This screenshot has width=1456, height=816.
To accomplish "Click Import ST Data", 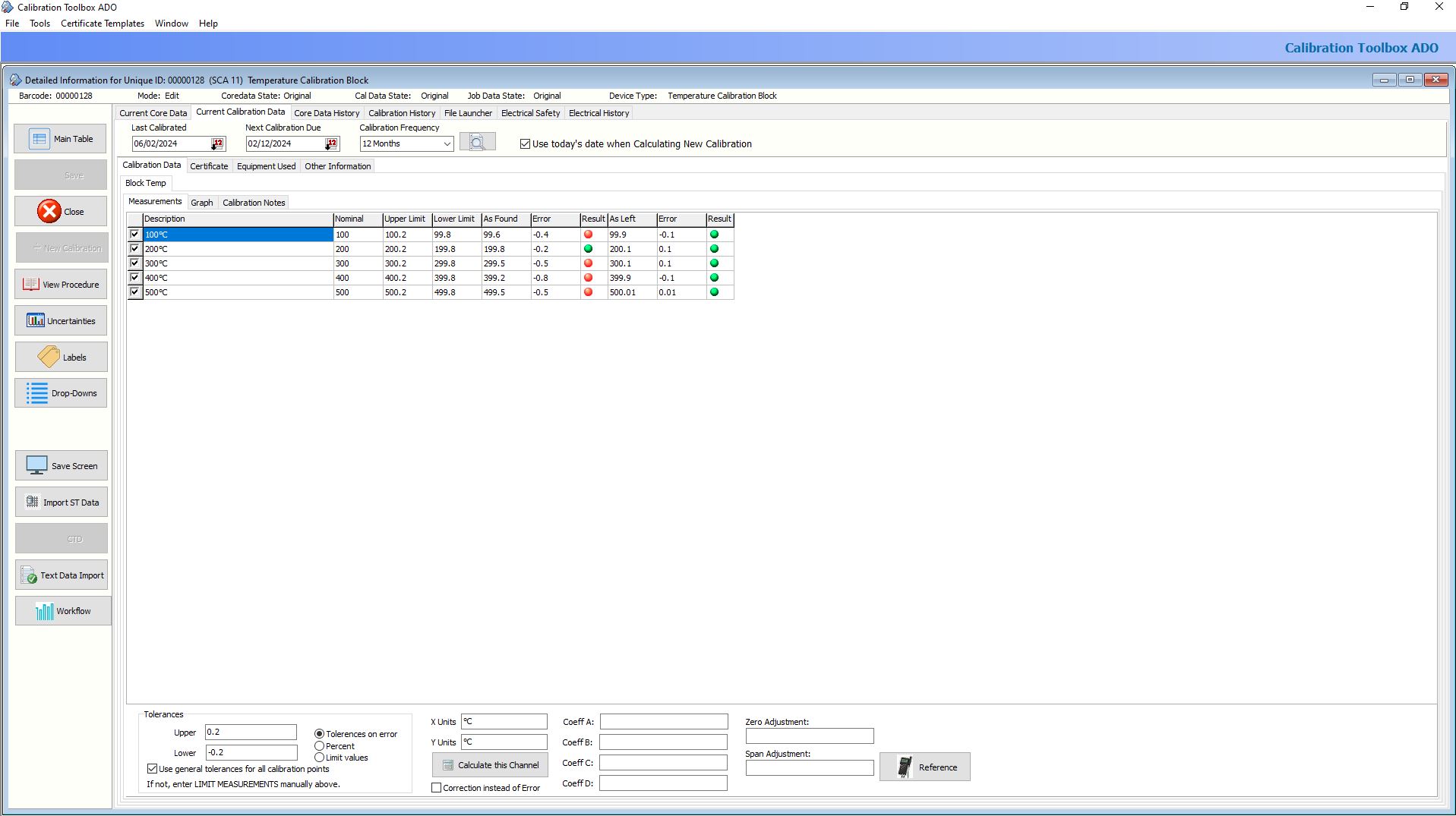I will pyautogui.click(x=61, y=503).
